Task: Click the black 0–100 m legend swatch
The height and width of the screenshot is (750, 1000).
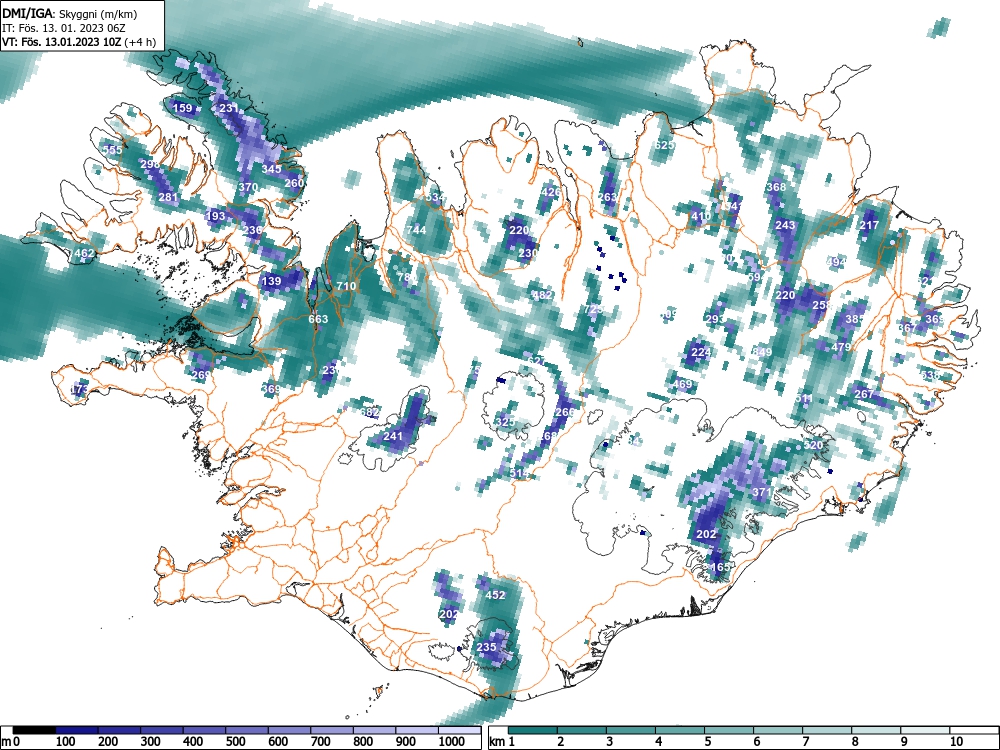Action: pyautogui.click(x=34, y=730)
